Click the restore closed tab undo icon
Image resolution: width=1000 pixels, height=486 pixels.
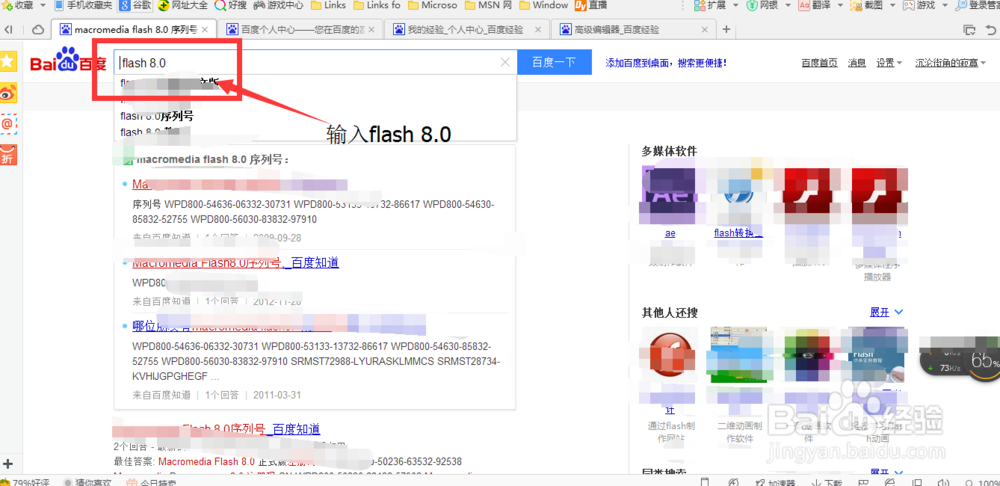pyautogui.click(x=992, y=29)
